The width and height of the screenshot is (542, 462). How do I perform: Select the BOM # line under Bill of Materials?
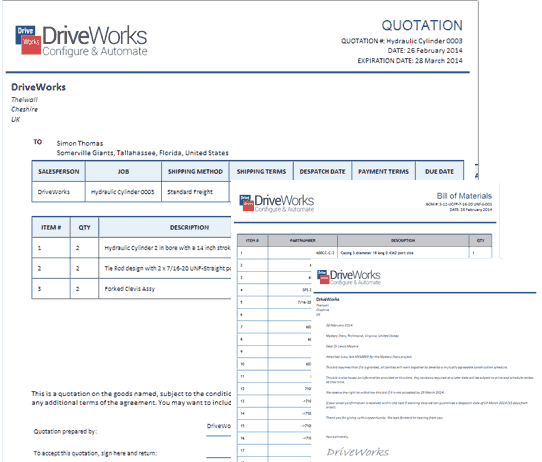coord(459,204)
